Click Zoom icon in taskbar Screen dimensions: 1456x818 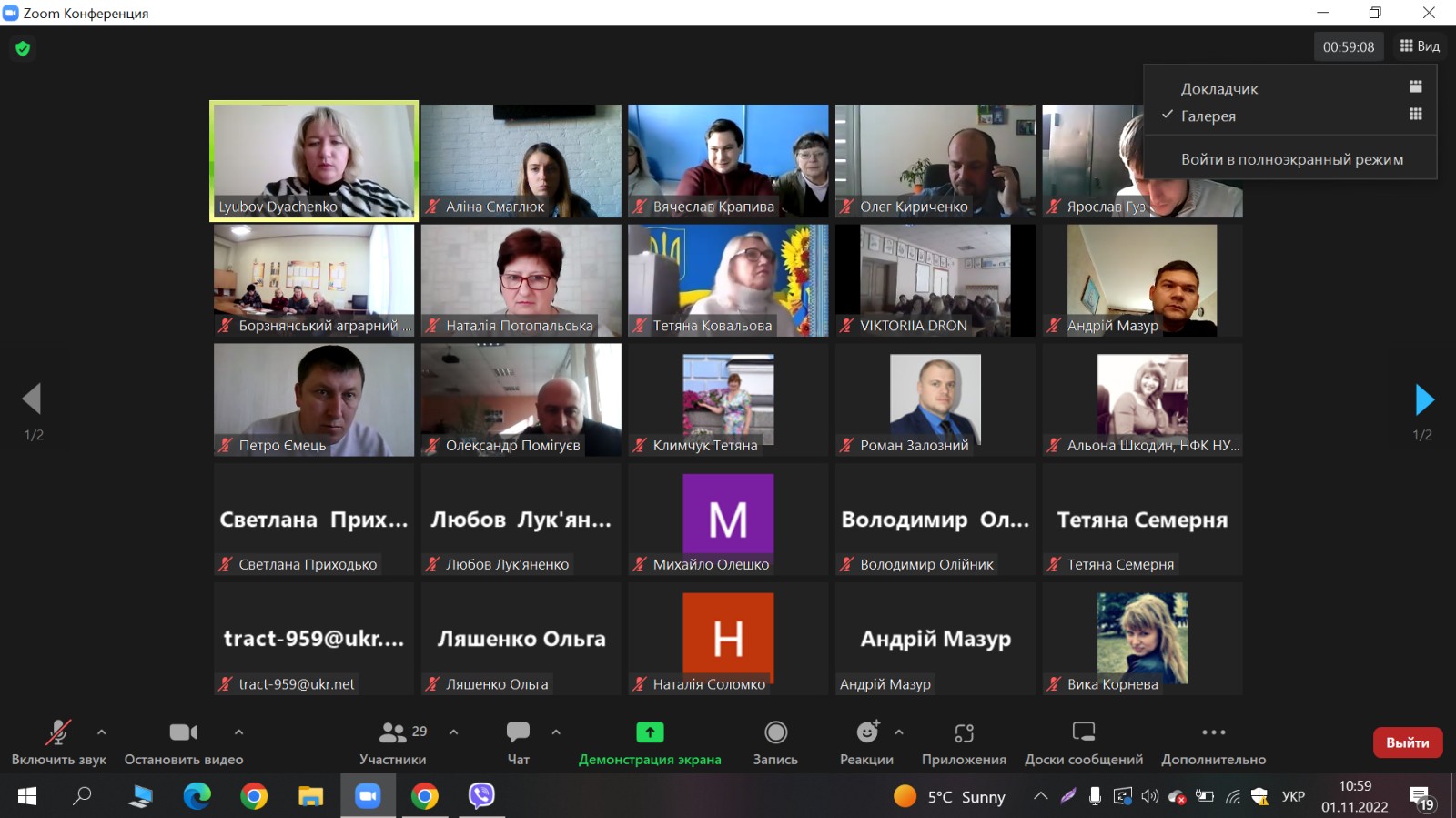(x=368, y=796)
